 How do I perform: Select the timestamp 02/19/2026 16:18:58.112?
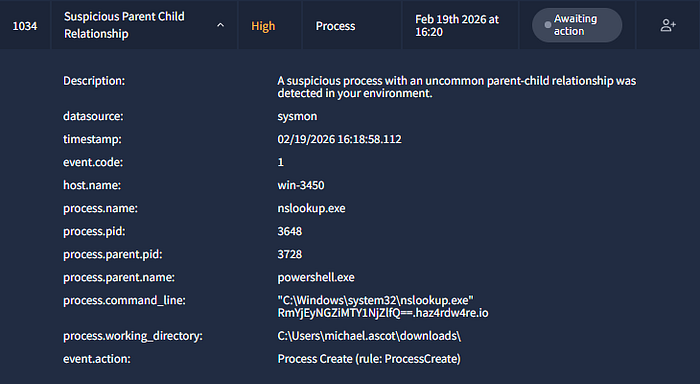[x=339, y=139]
